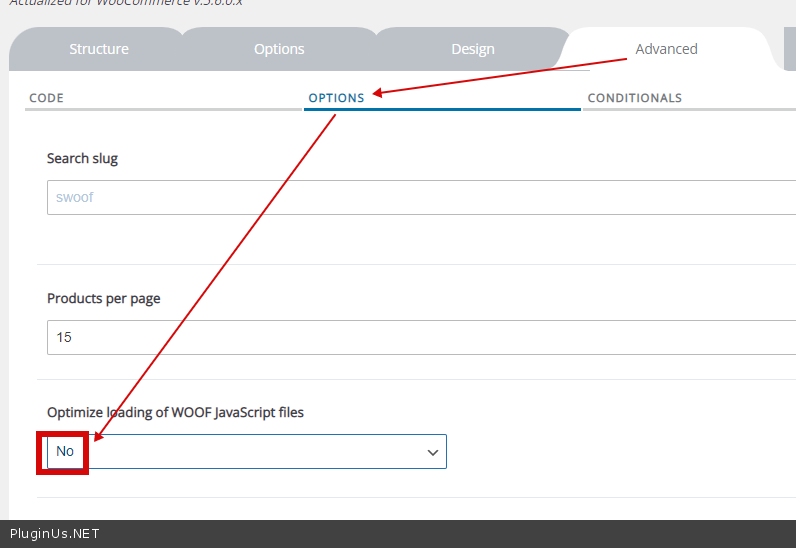Select the Advanced tab

tap(666, 49)
